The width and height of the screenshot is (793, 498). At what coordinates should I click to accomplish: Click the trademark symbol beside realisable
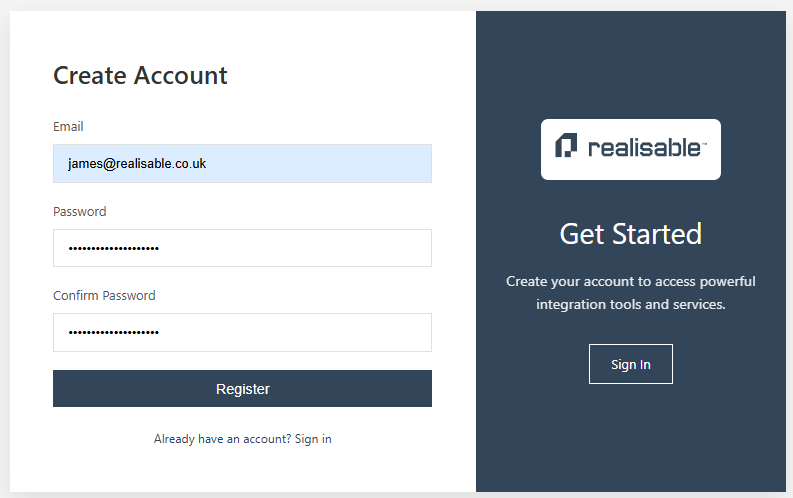coord(704,143)
